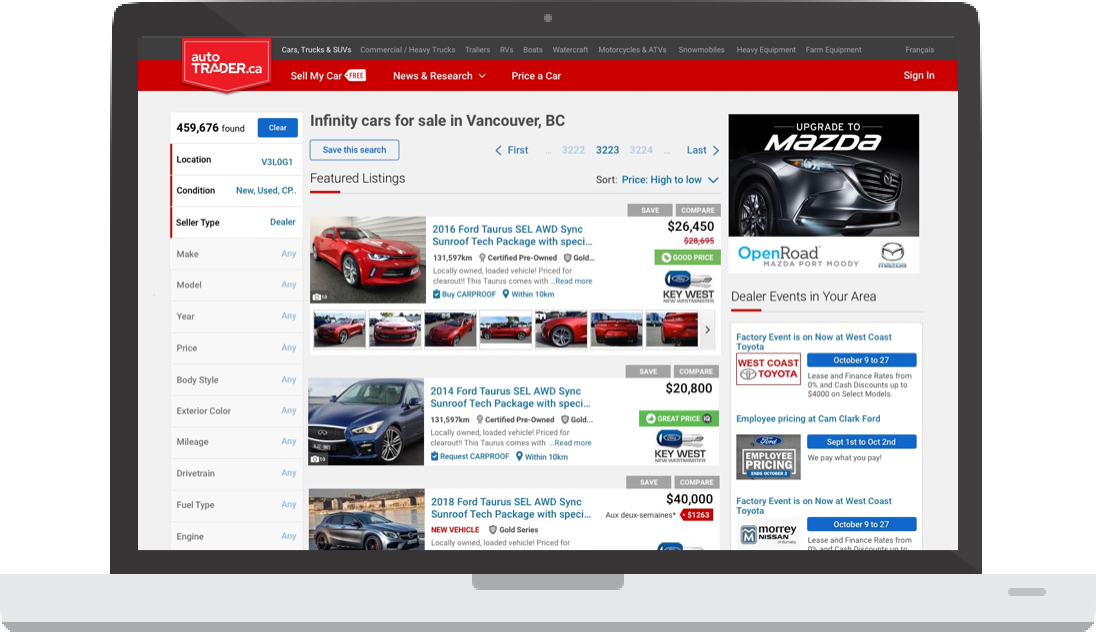
Task: Open the Sort Price High to low dropdown
Action: [x=670, y=180]
